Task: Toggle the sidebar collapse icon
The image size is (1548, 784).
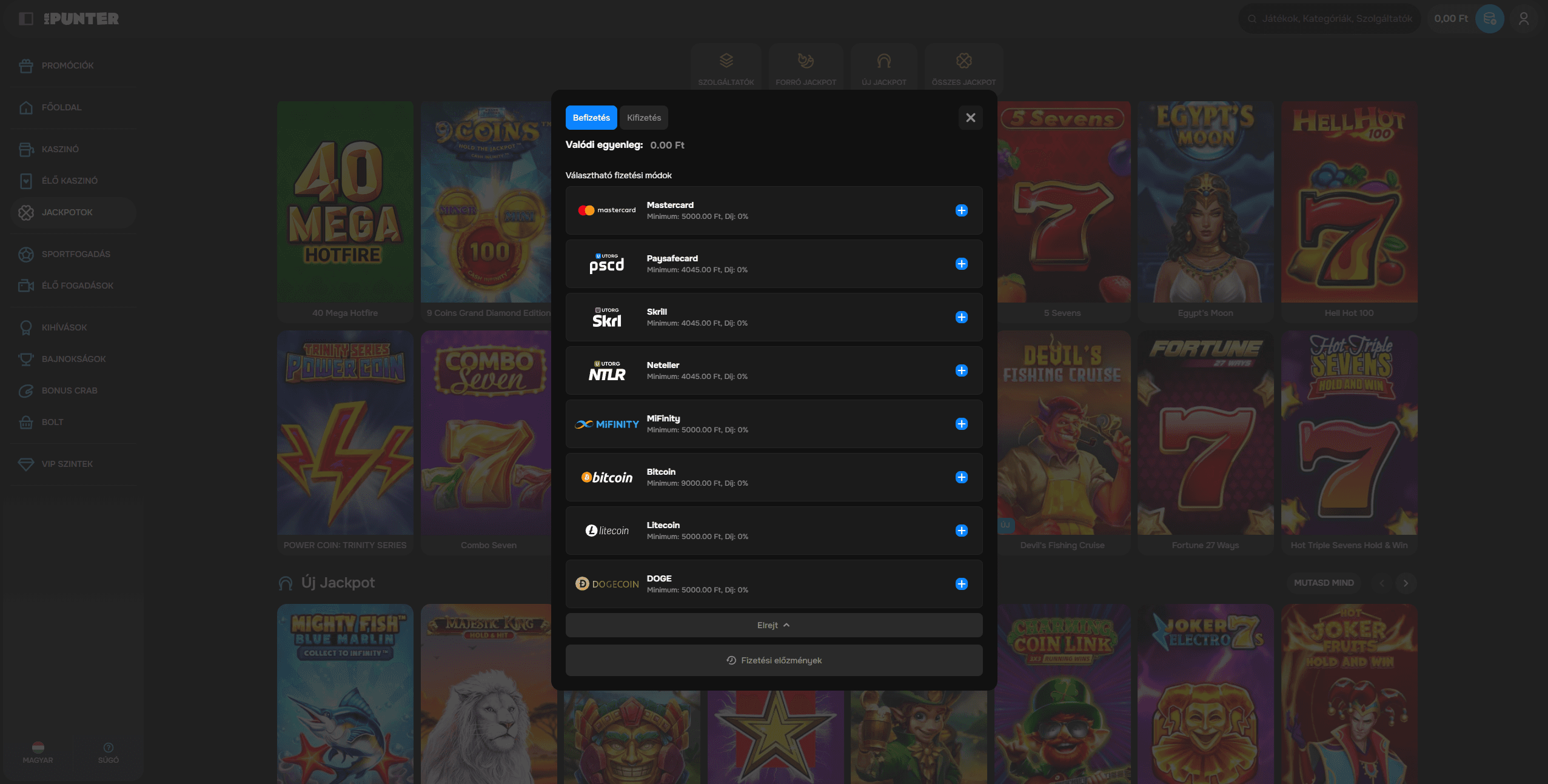Action: [x=25, y=19]
